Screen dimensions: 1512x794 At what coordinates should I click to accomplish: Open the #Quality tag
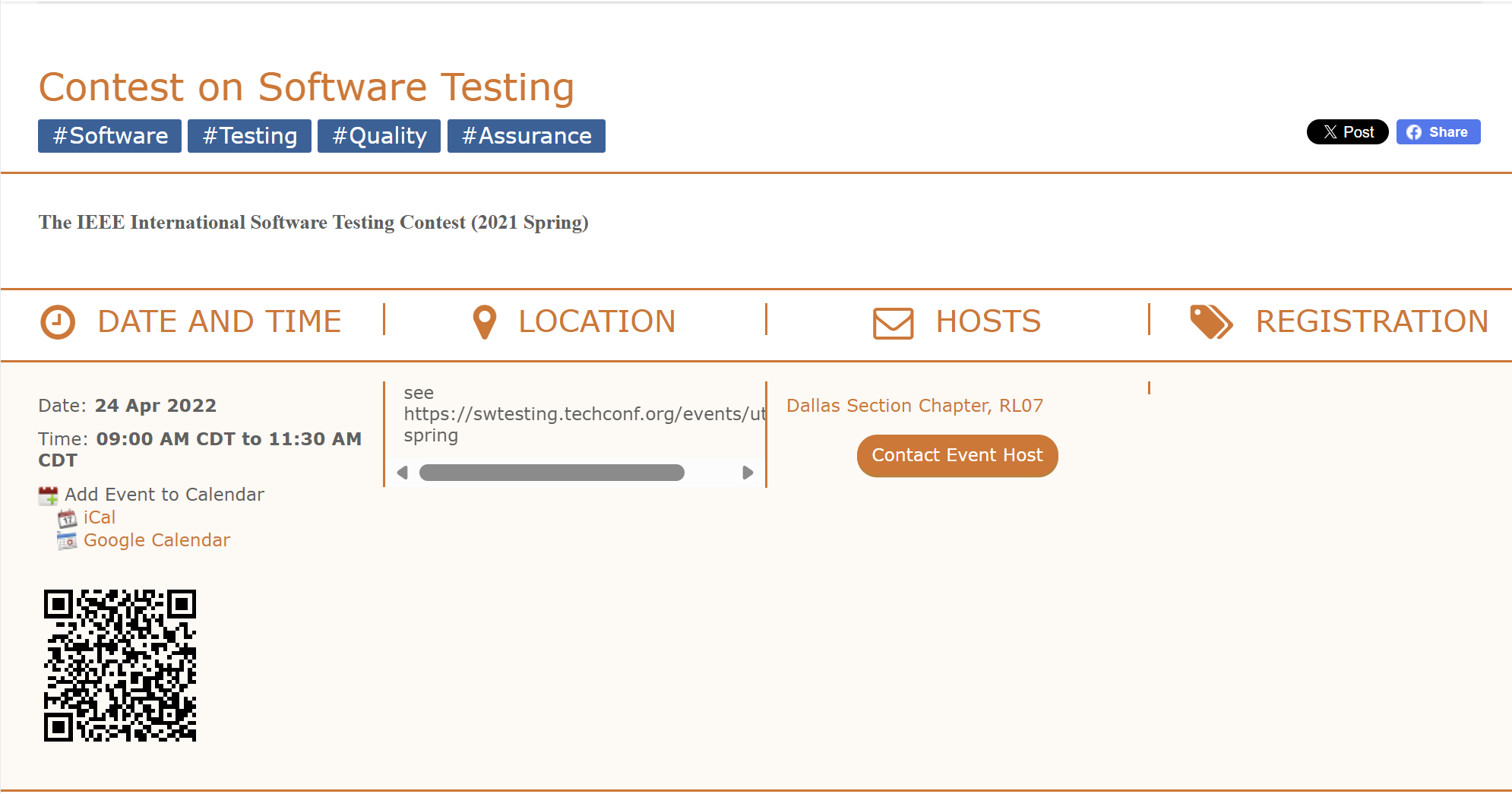(x=379, y=136)
